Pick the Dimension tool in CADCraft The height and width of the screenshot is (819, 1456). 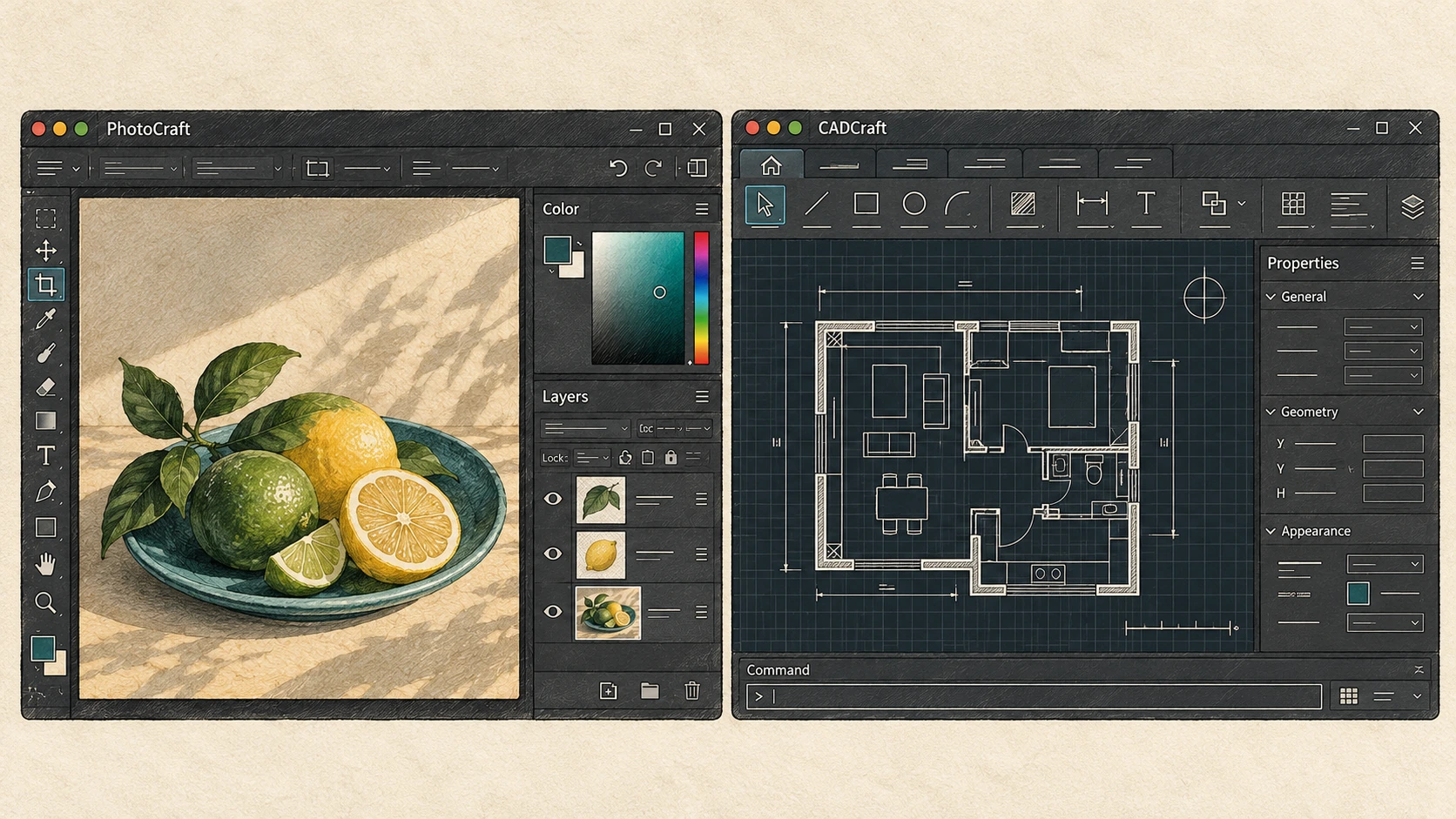[1092, 205]
